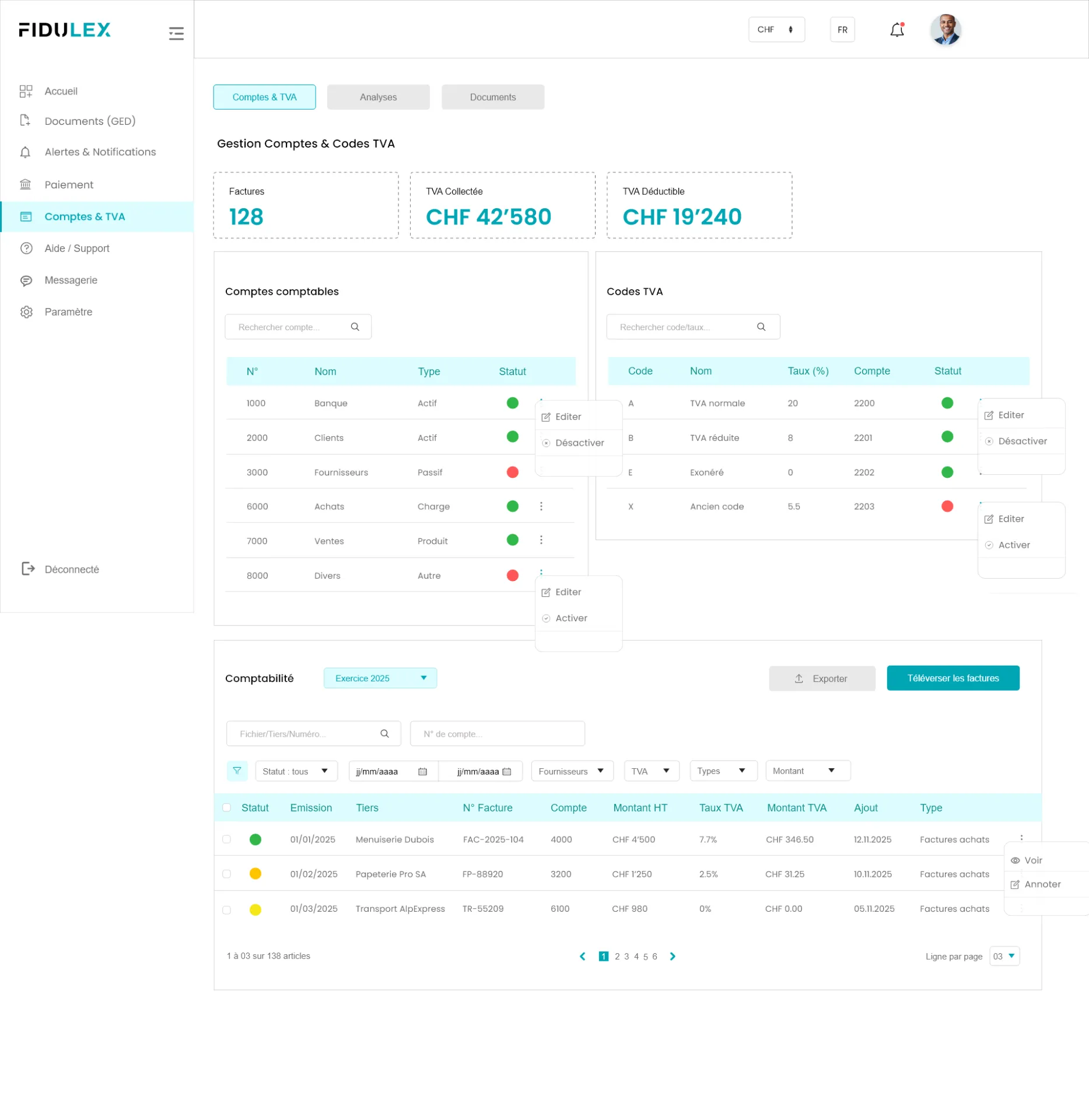Click the Paiement bank icon in sidebar
This screenshot has width=1089, height=1120.
pyautogui.click(x=26, y=184)
